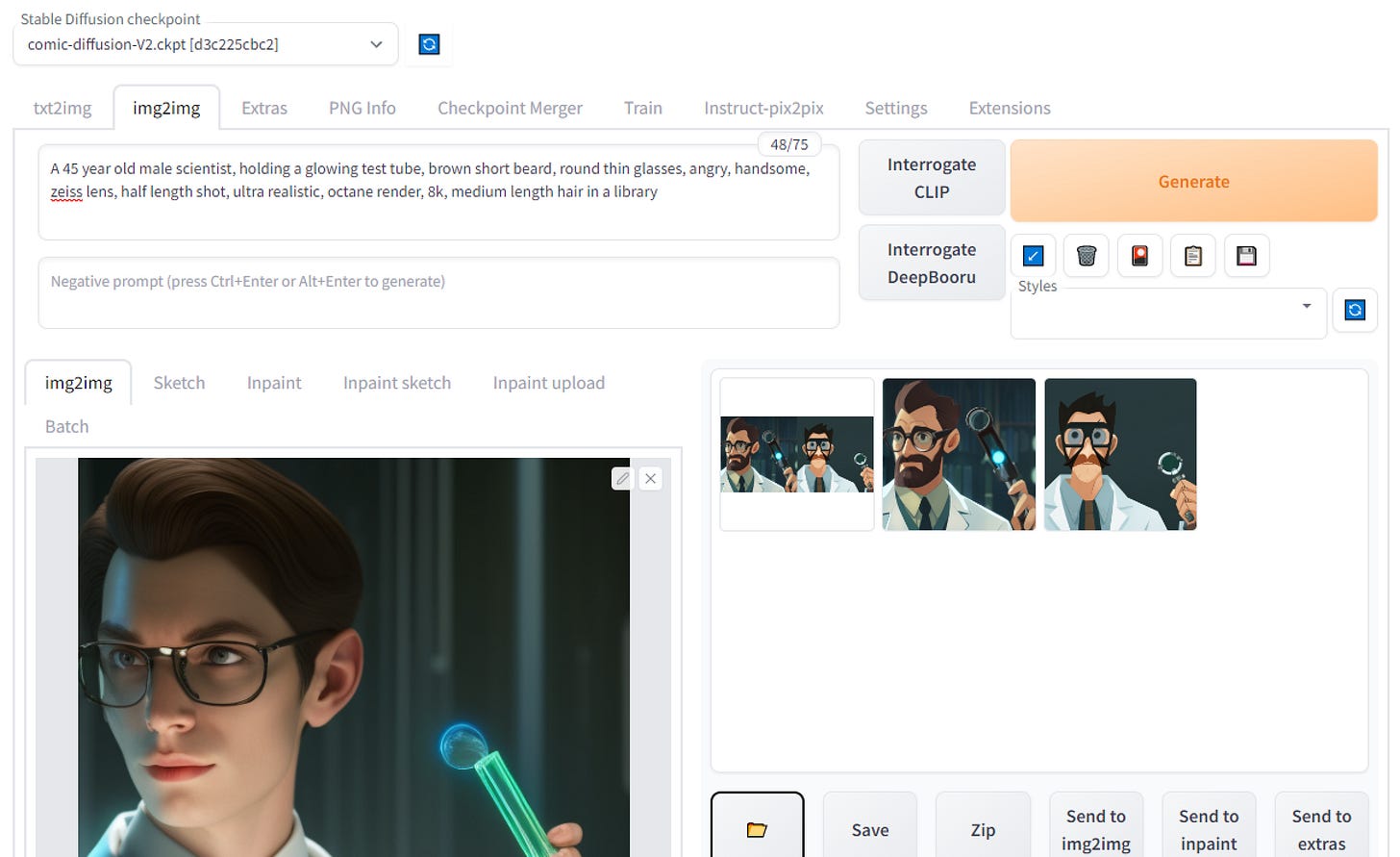Open the output folder icon

(x=757, y=829)
